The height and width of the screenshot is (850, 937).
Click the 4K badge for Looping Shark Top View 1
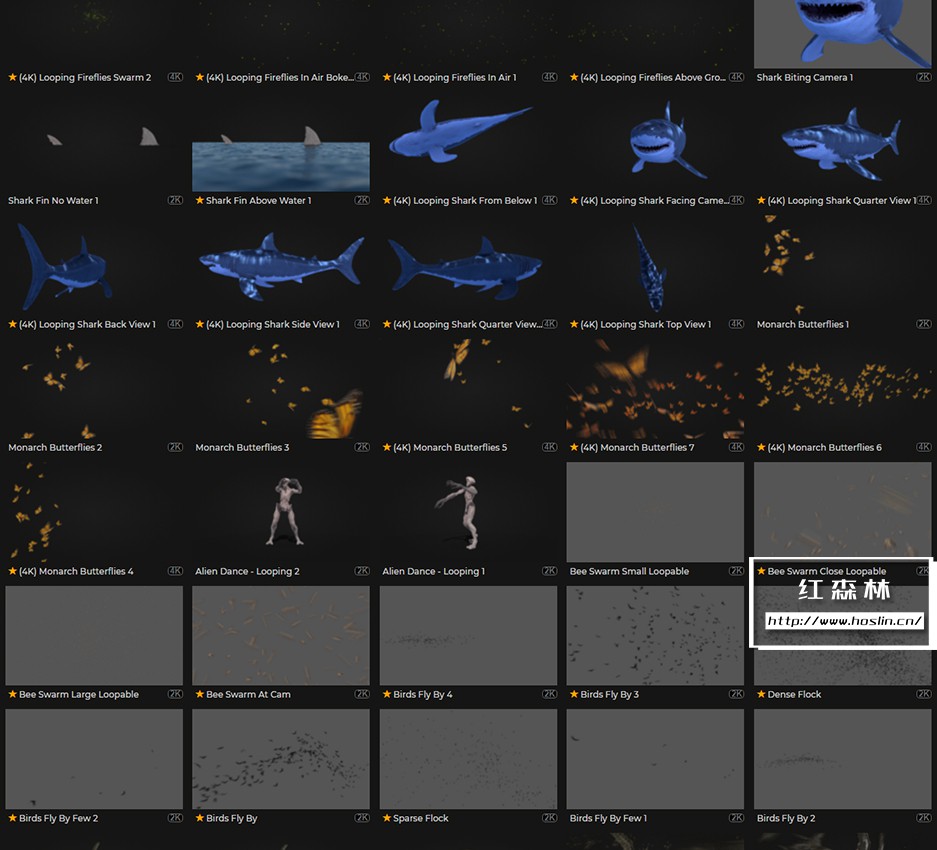(736, 324)
